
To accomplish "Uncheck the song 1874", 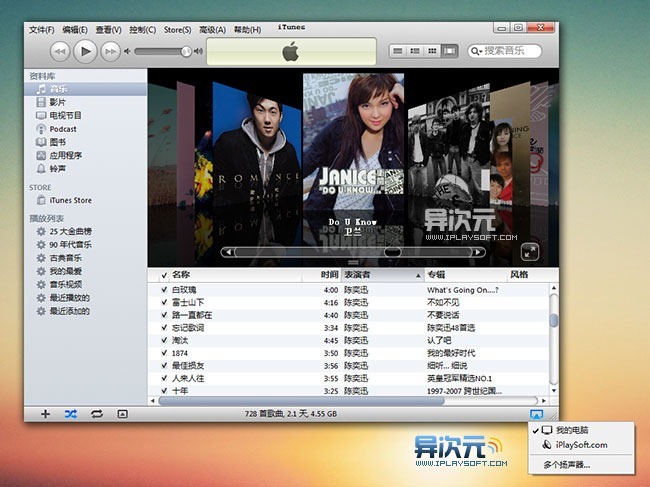I will point(164,353).
